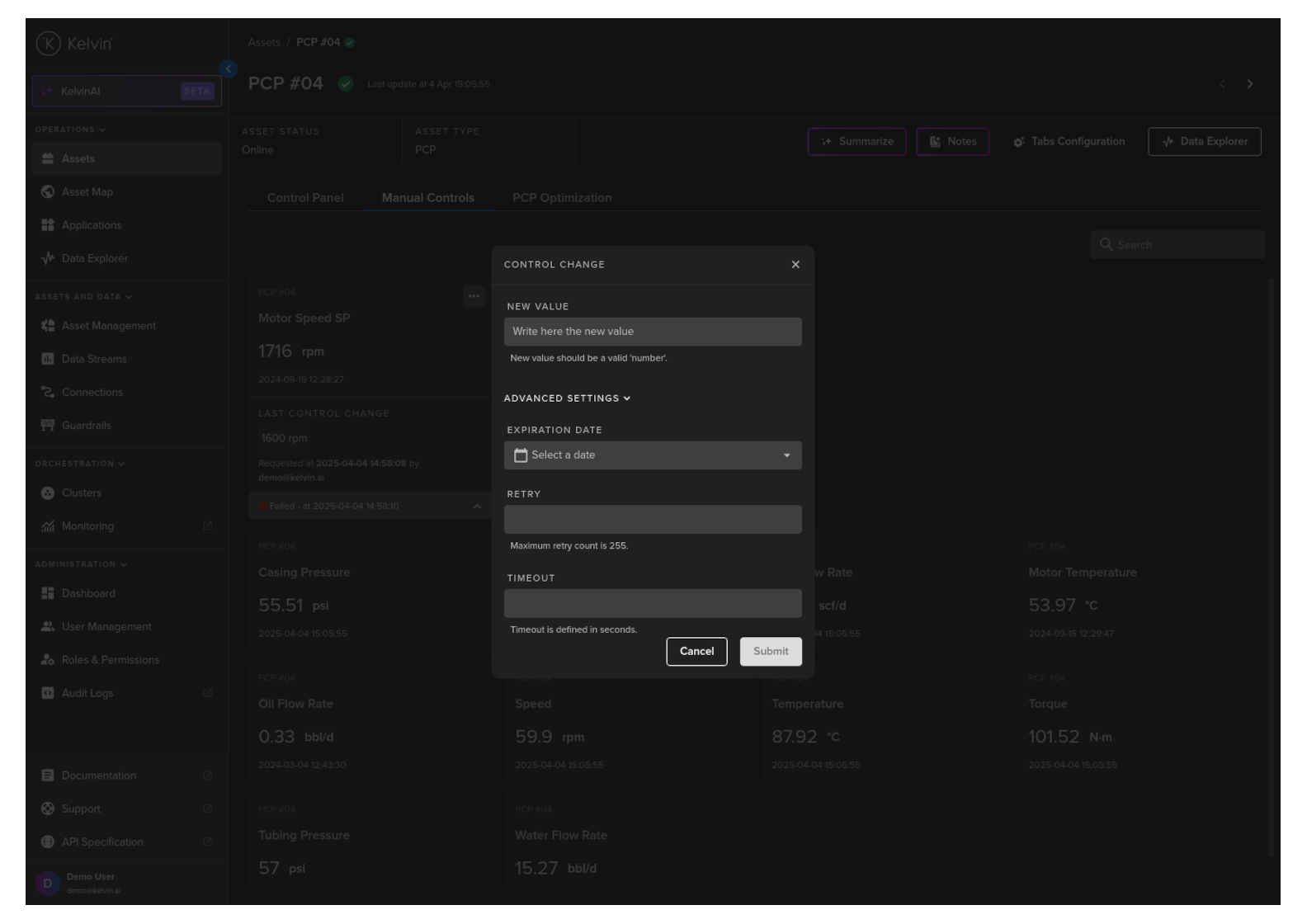
Task: Click the Clusters sidebar icon
Action: click(48, 493)
